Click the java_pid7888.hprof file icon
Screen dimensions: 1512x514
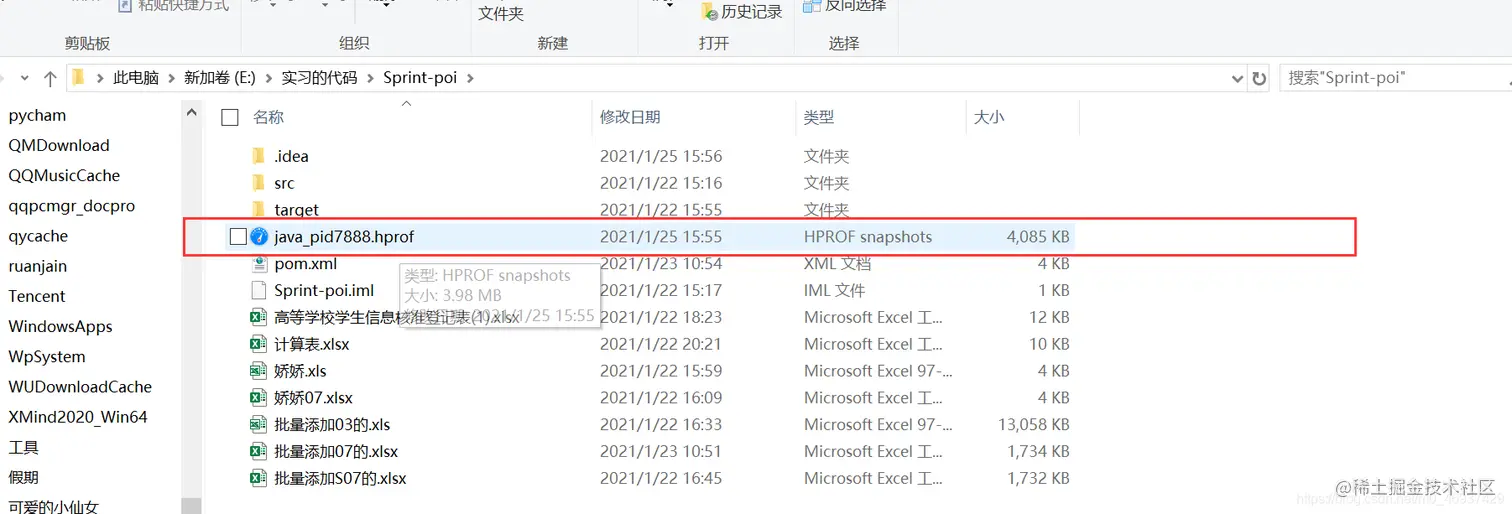point(259,236)
